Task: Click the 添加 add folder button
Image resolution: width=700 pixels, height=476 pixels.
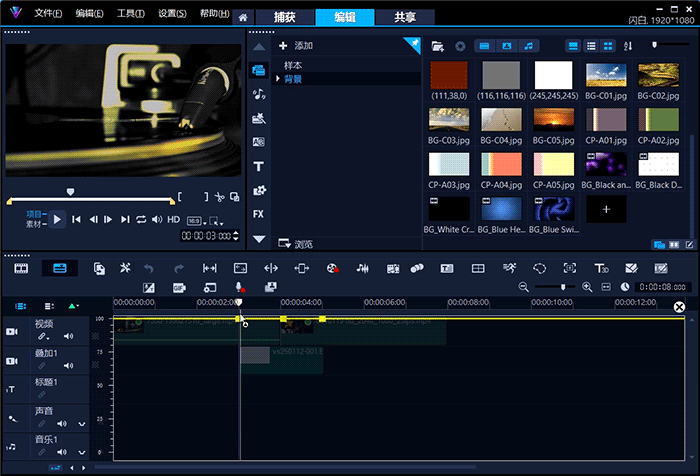Action: tap(296, 46)
